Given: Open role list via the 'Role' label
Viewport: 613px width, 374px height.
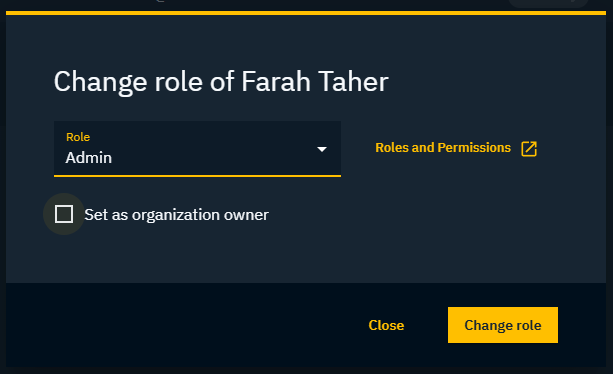Looking at the screenshot, I should tap(78, 137).
